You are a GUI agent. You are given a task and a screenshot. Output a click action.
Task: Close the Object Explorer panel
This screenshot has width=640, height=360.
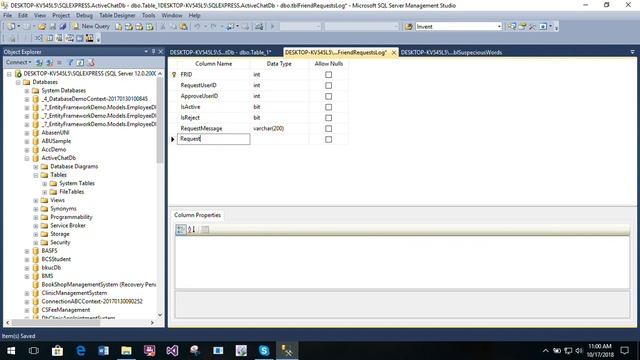[160, 51]
